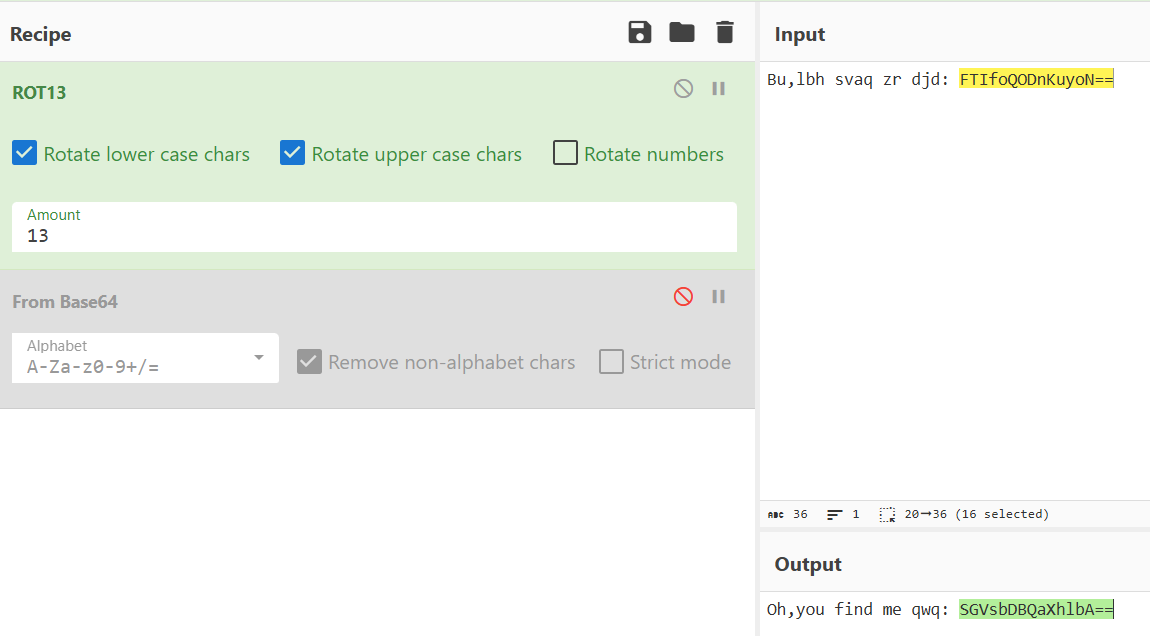Toggle Remove non-alphabet chars checkbox

point(309,362)
